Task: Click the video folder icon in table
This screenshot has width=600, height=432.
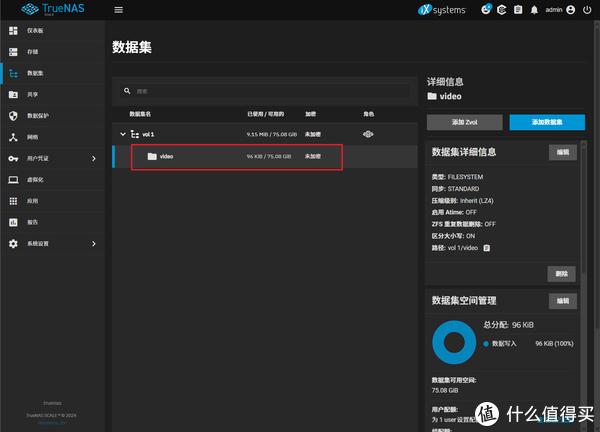Action: tap(152, 156)
